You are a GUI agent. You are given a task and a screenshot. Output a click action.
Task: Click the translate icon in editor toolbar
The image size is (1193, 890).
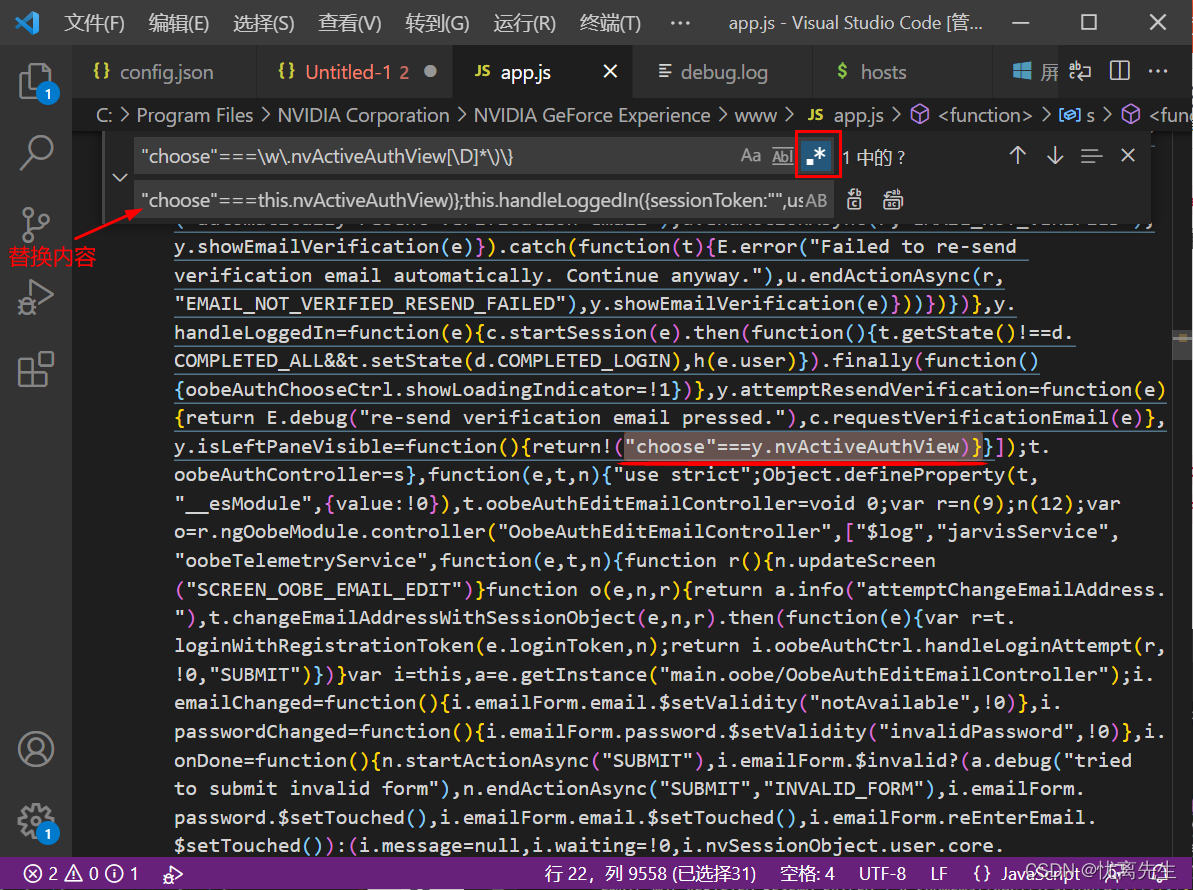tap(1080, 72)
